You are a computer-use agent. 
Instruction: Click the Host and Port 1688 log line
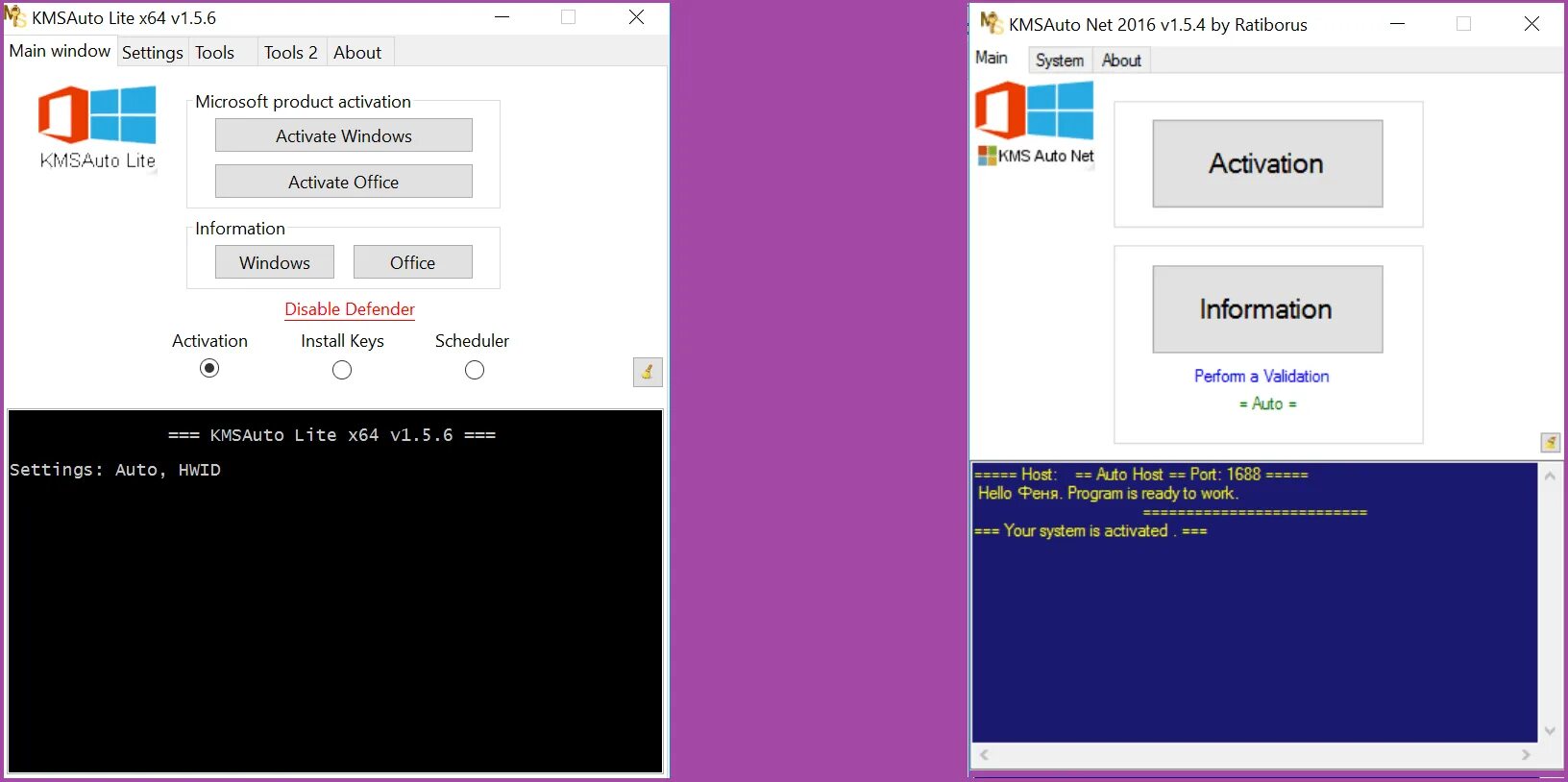pos(1141,475)
